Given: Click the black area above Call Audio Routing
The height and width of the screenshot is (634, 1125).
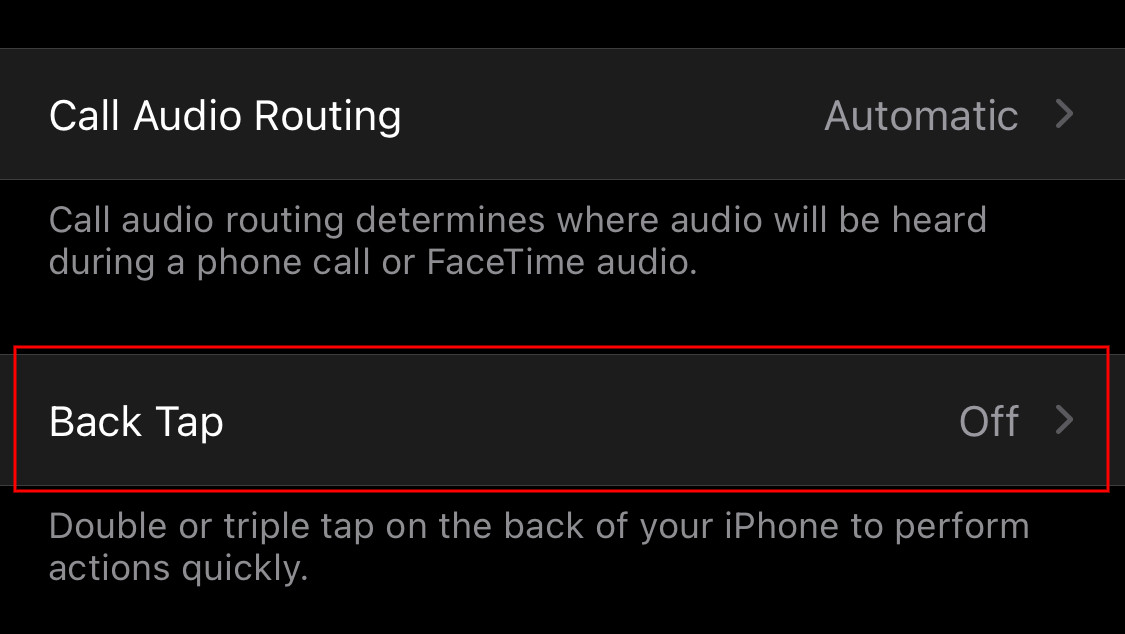Looking at the screenshot, I should tap(562, 24).
